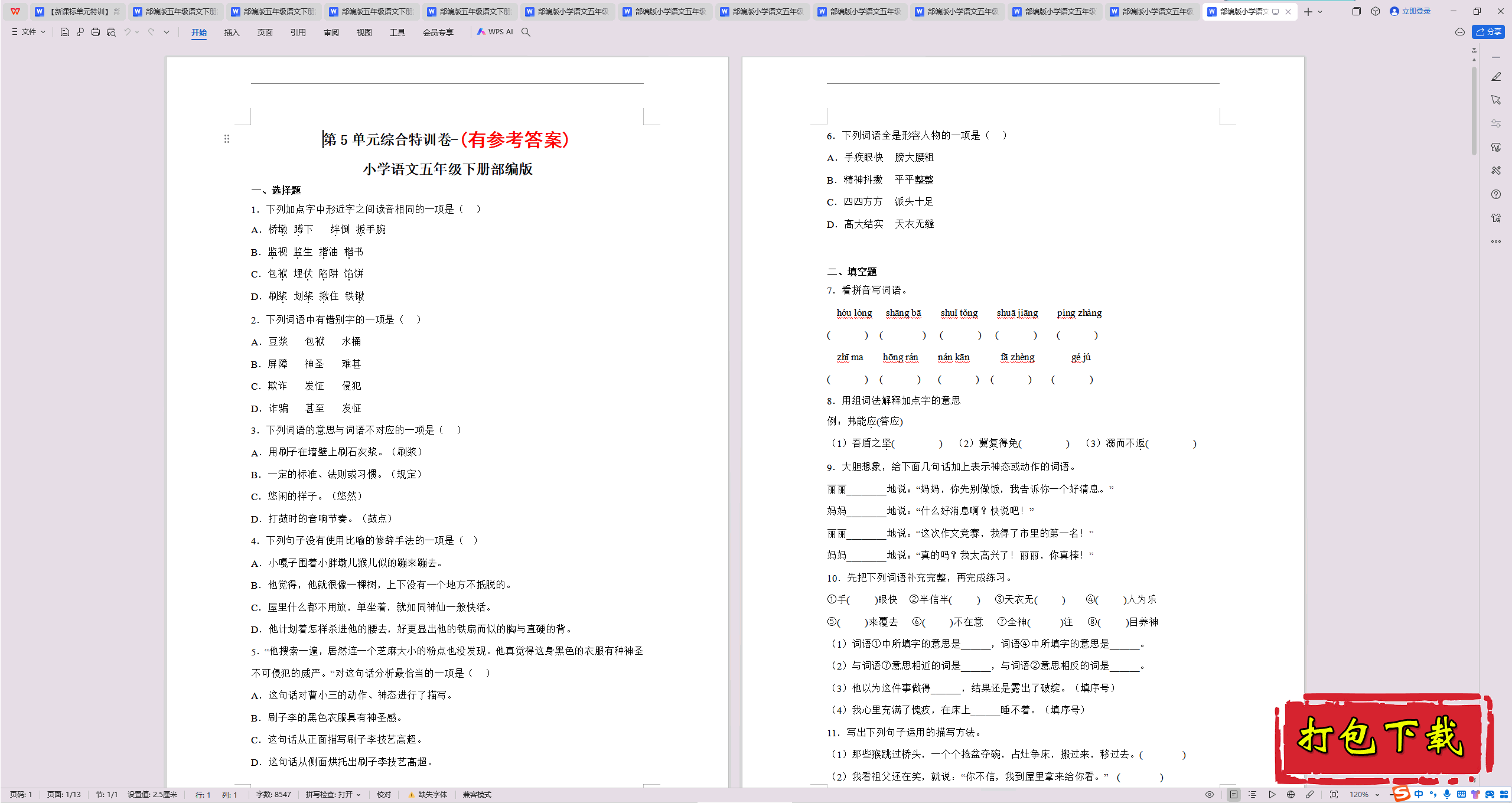This screenshot has height=803, width=1512.
Task: Click the cube app center icon
Action: (1376, 11)
